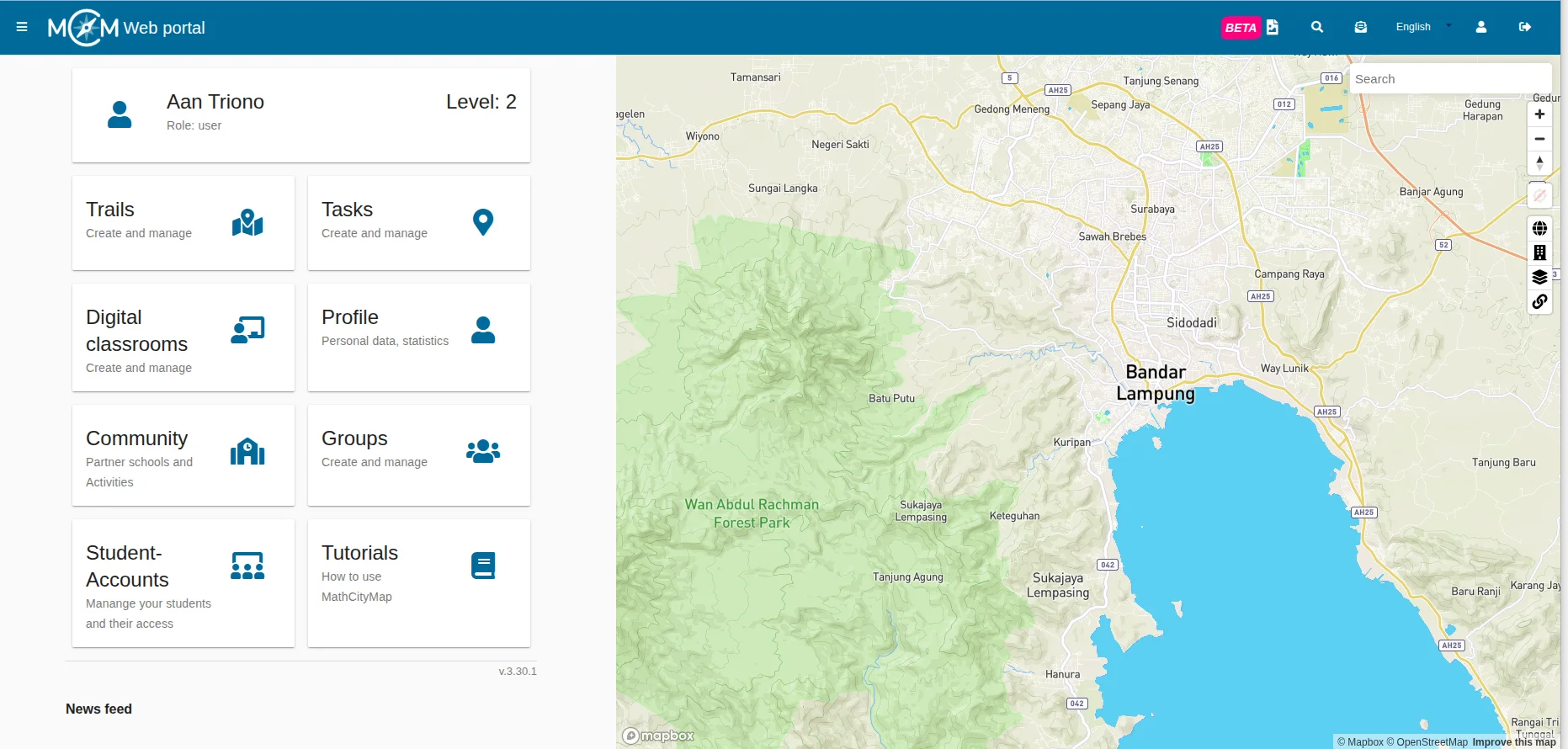Open Profile via its person icon
The width and height of the screenshot is (1568, 749).
pos(483,330)
